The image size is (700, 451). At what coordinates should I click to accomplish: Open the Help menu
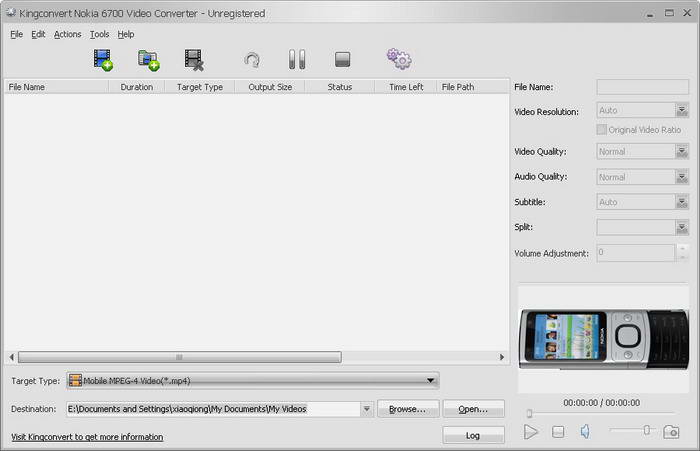point(126,34)
